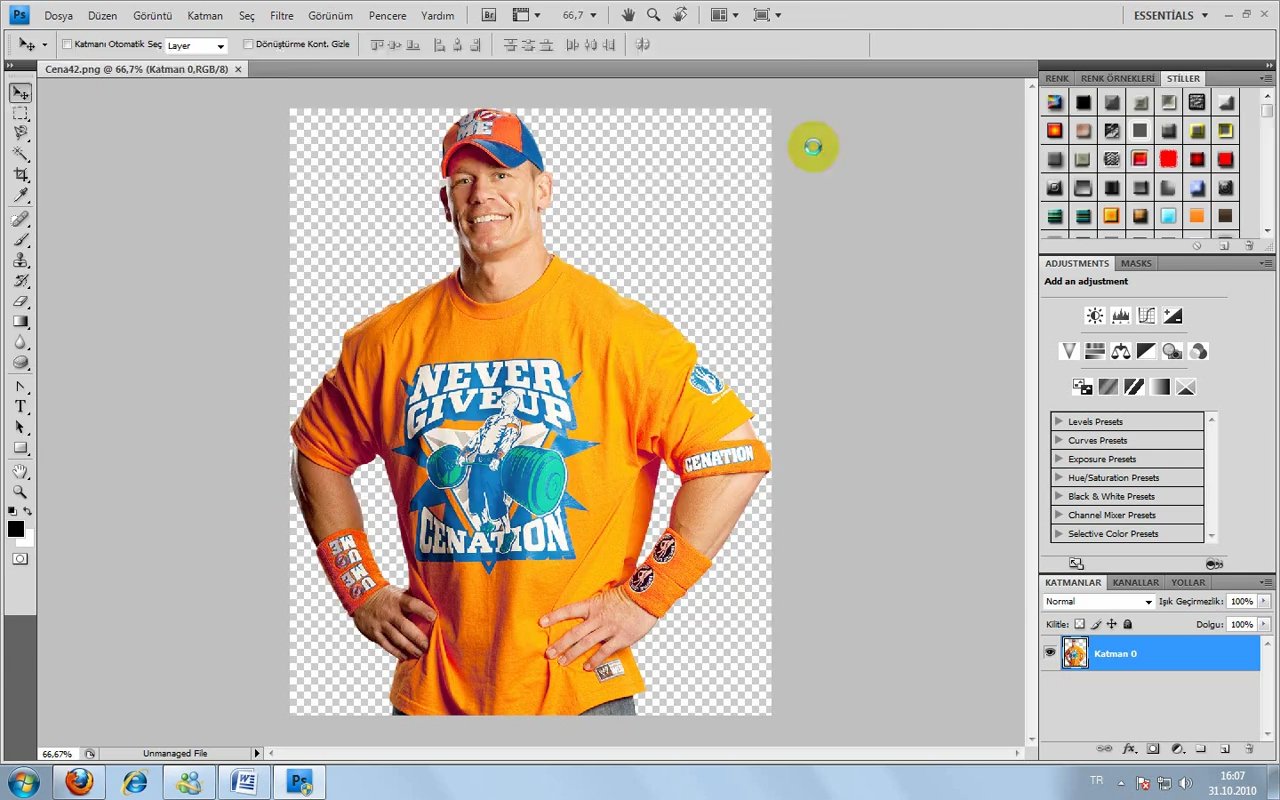Viewport: 1280px width, 800px height.
Task: Open the Dosya menu
Action: click(x=58, y=16)
